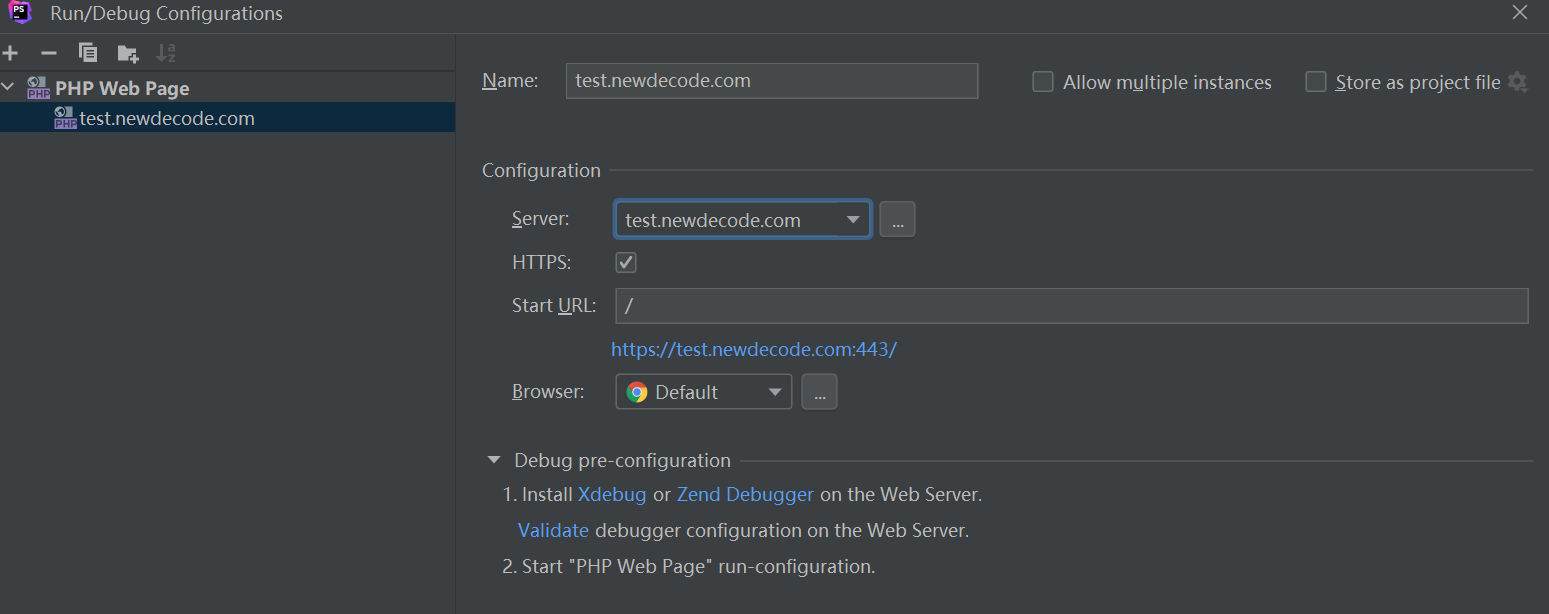Open the Server dropdown list
Image resolution: width=1549 pixels, height=614 pixels.
pyautogui.click(x=852, y=220)
